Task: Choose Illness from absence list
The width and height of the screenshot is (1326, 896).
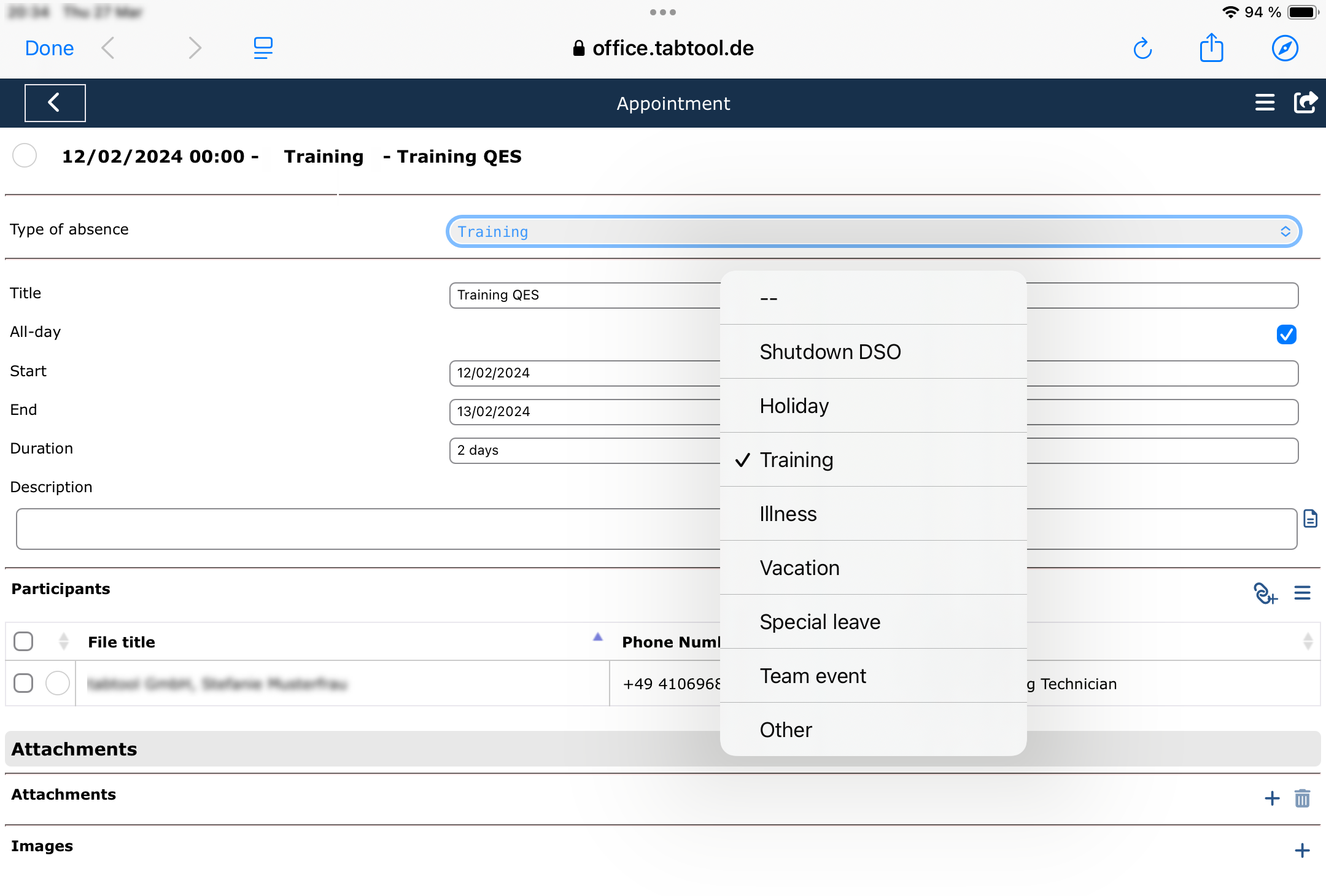Action: pos(788,514)
